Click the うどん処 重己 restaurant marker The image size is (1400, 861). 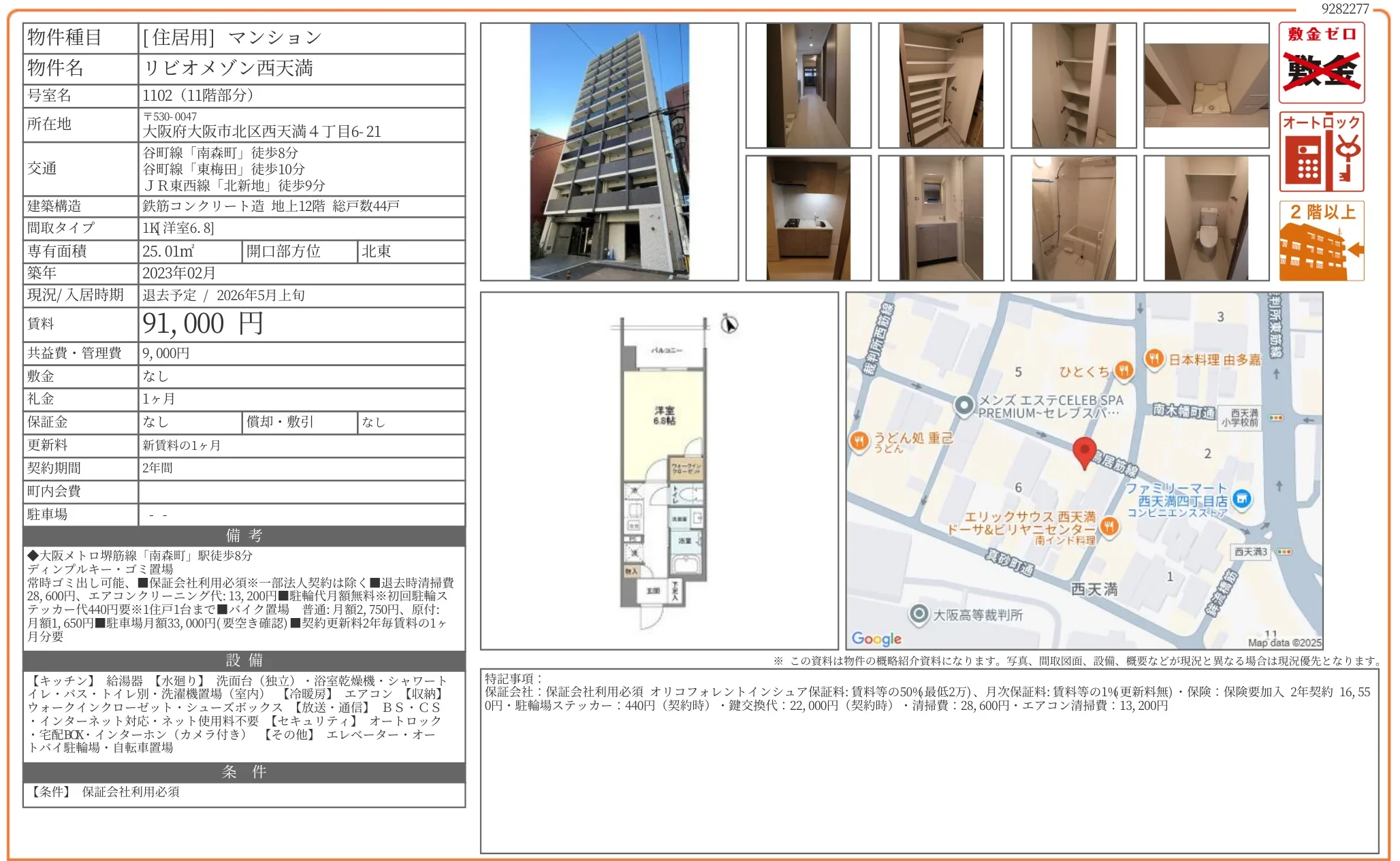pos(859,441)
